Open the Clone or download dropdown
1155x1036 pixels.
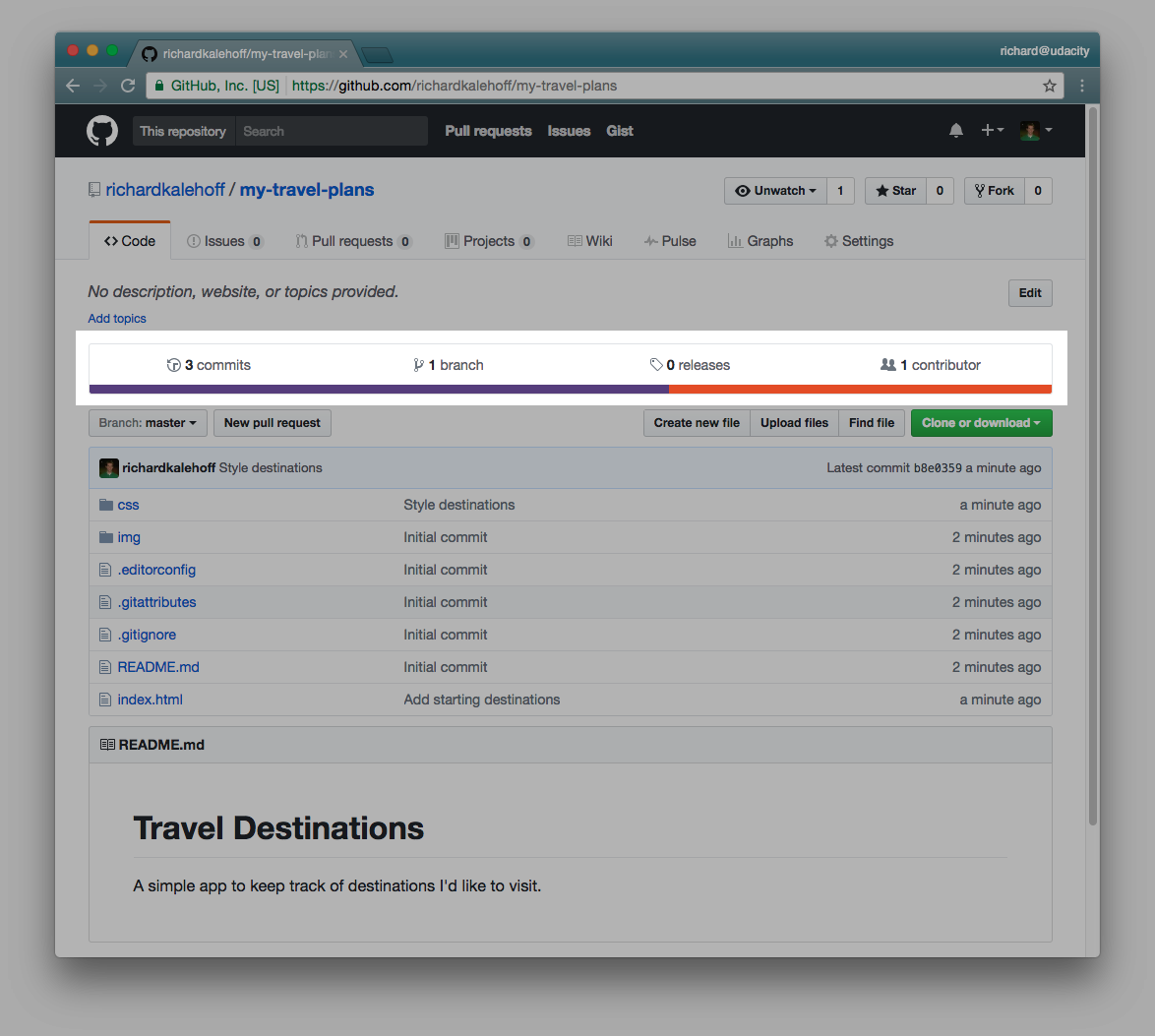coord(981,422)
